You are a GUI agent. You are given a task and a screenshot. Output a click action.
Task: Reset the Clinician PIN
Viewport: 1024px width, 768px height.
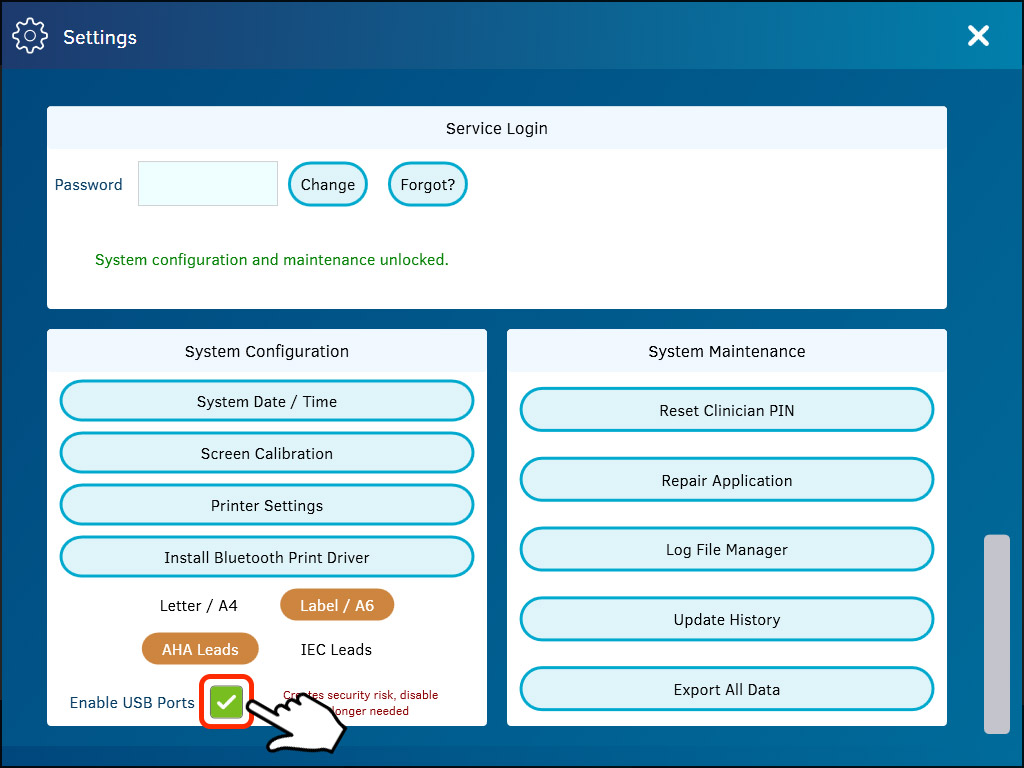[x=726, y=410]
